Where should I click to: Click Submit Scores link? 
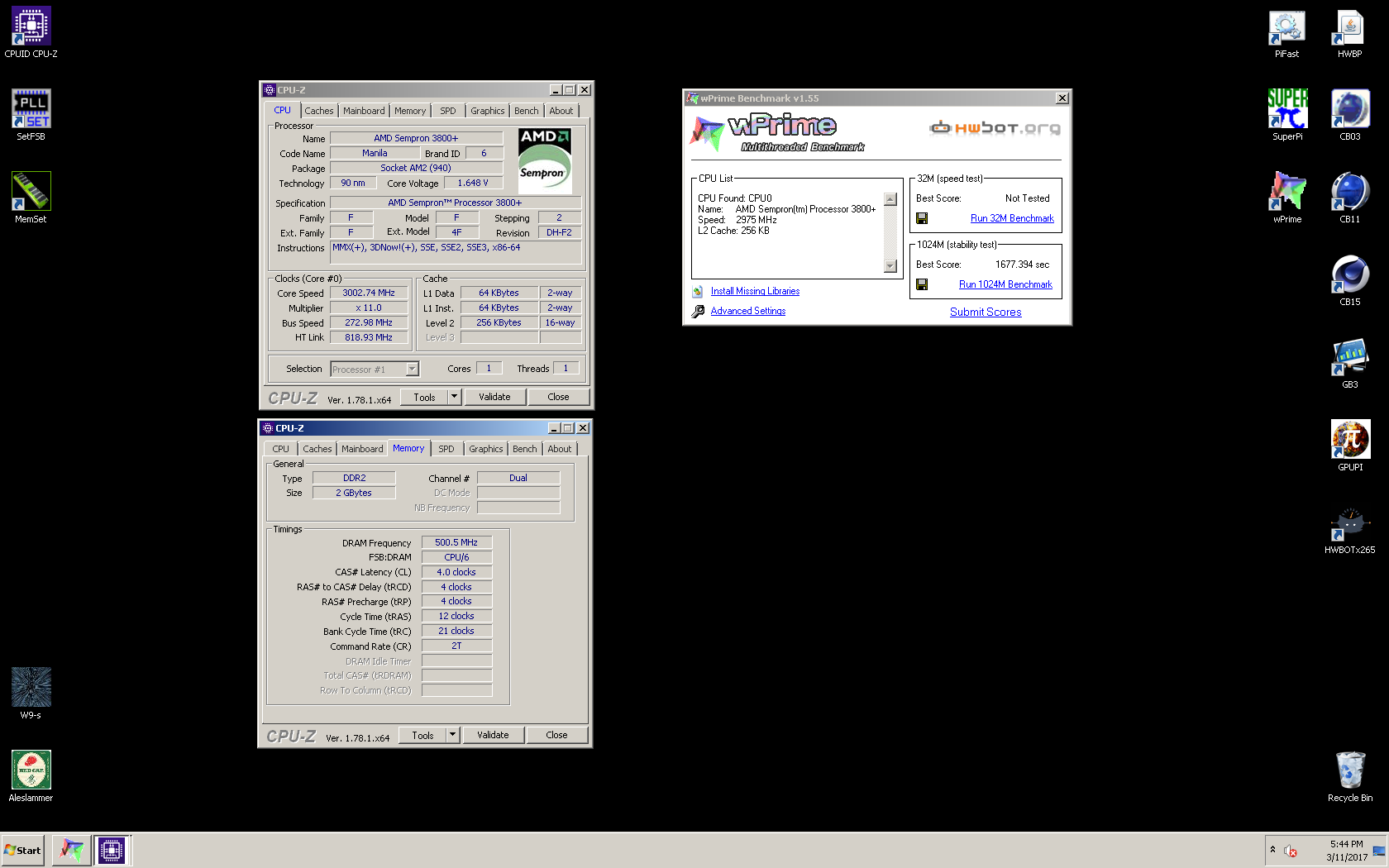986,312
